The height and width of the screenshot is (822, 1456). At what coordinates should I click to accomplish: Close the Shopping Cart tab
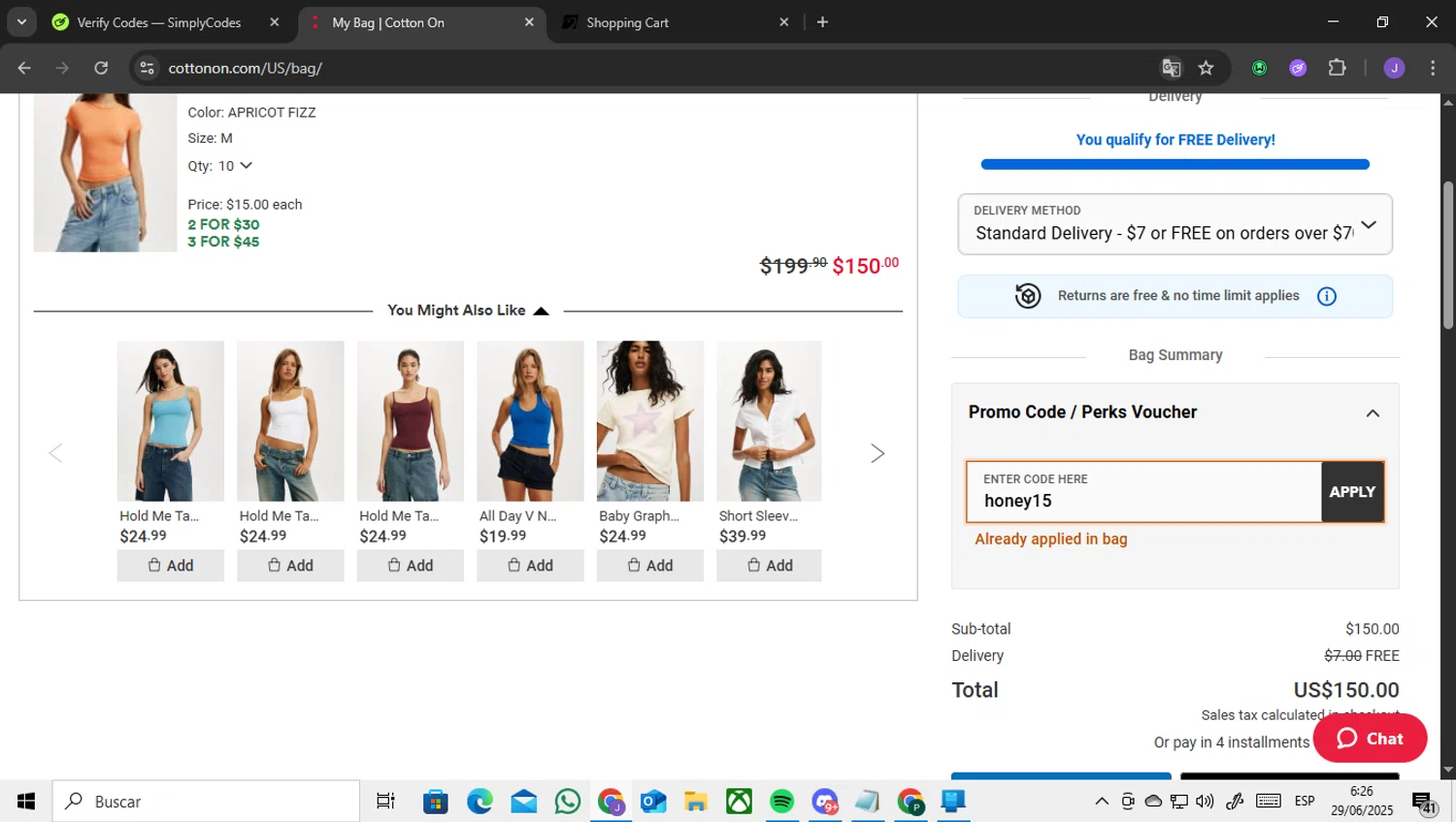(x=784, y=22)
